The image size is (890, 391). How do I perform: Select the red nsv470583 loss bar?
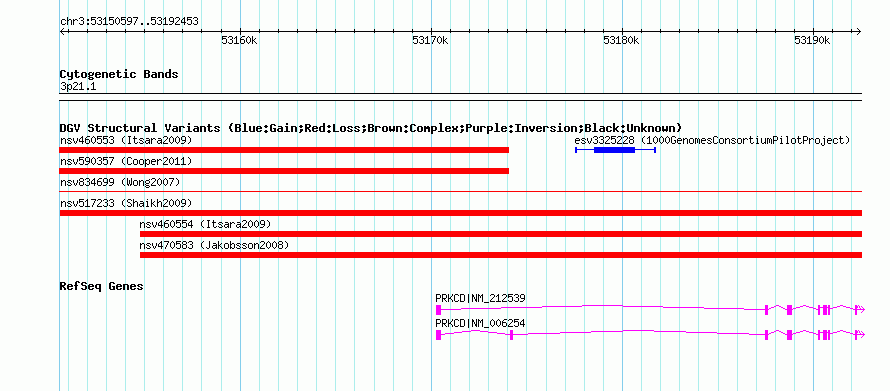501,255
